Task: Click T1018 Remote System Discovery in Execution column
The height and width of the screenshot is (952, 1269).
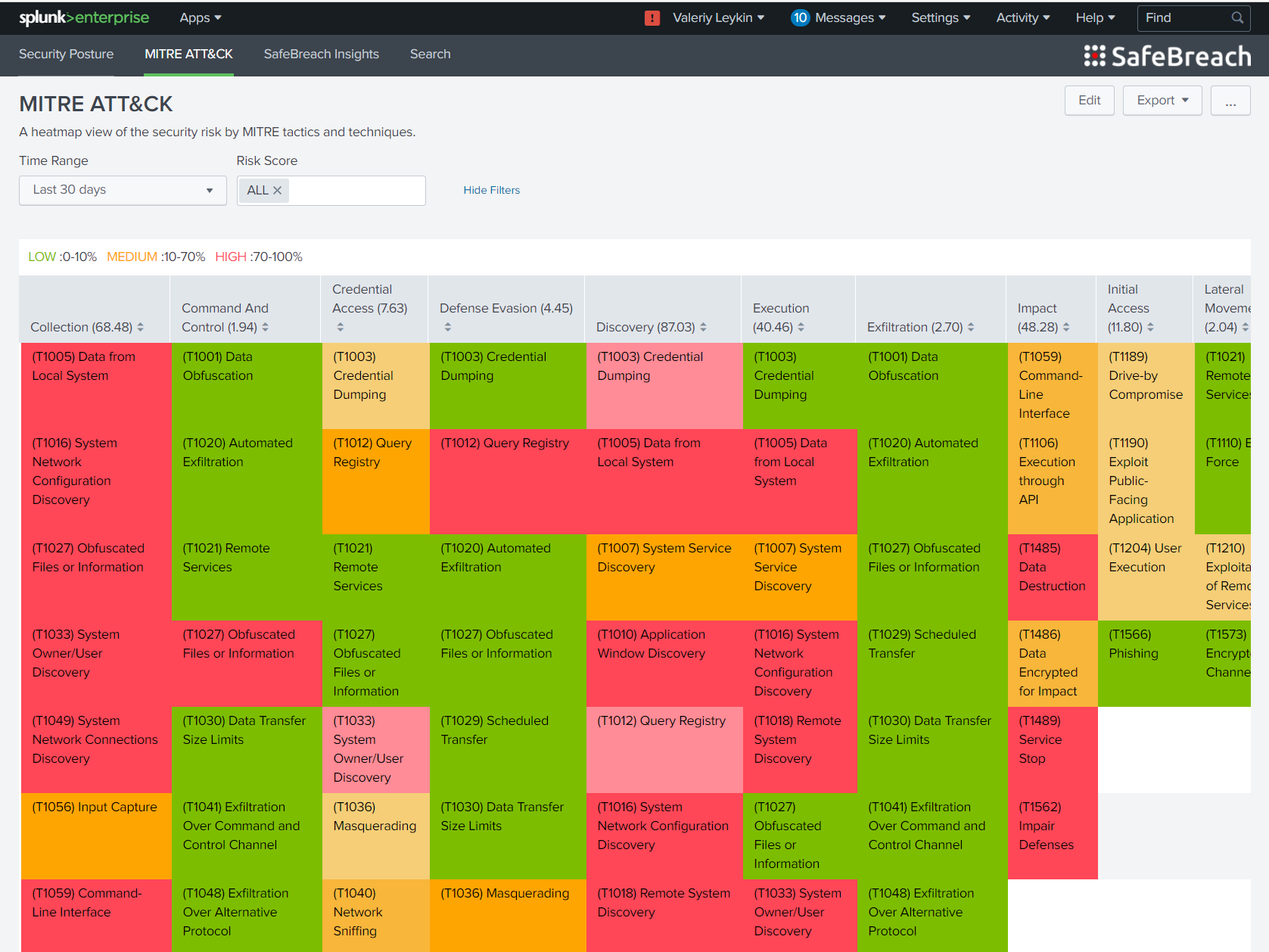Action: coord(800,750)
